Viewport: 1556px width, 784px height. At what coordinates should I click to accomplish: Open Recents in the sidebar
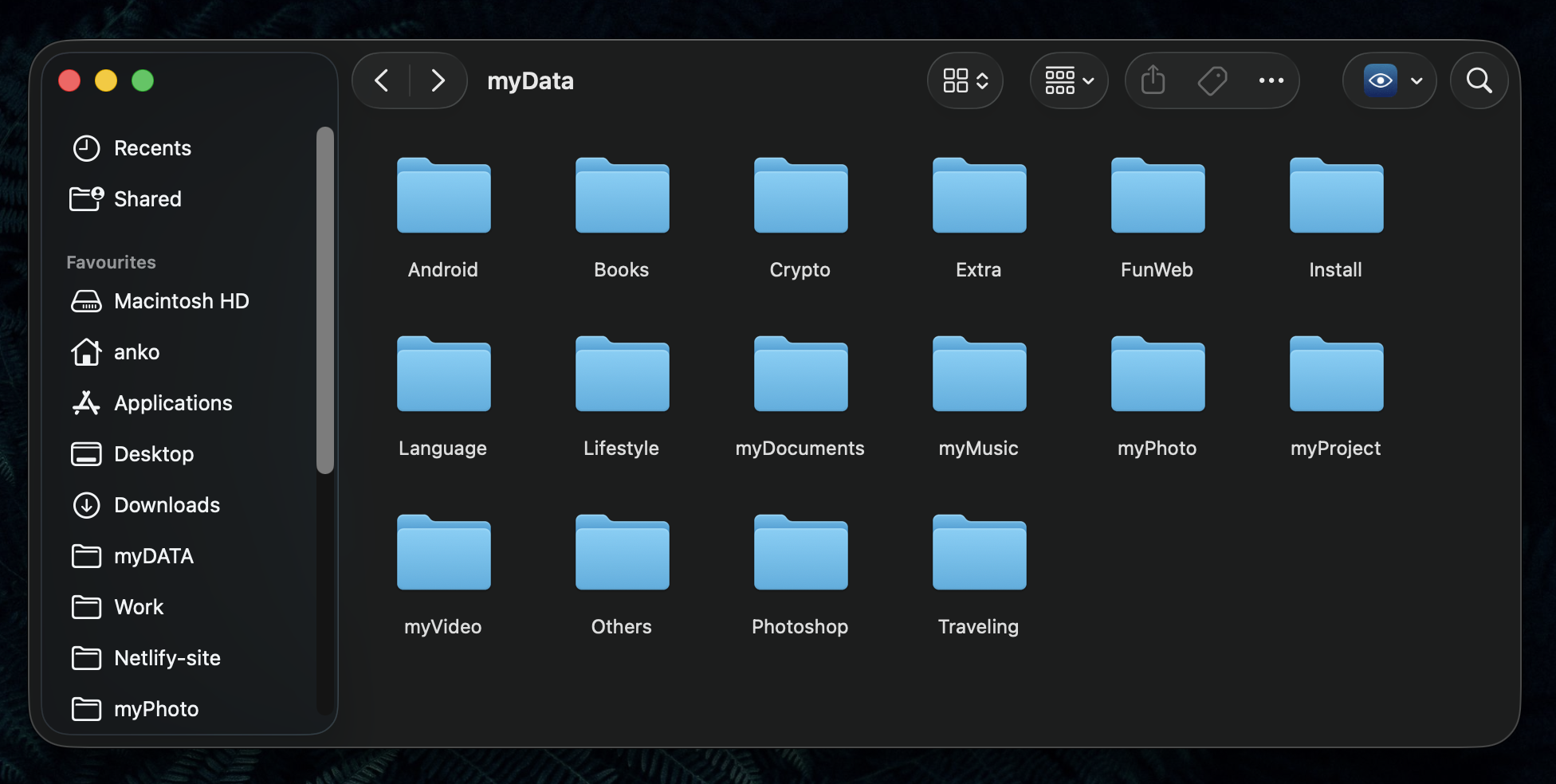pos(152,148)
